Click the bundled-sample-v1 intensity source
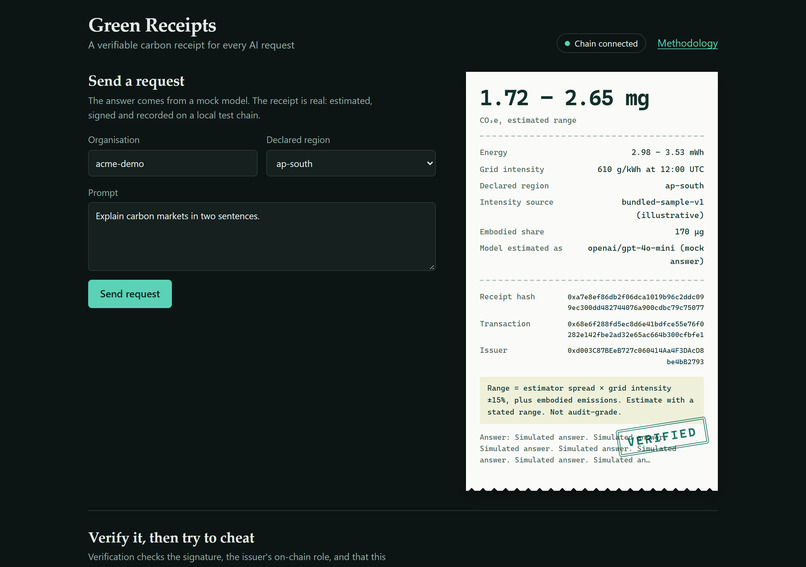The height and width of the screenshot is (567, 806). pos(663,208)
